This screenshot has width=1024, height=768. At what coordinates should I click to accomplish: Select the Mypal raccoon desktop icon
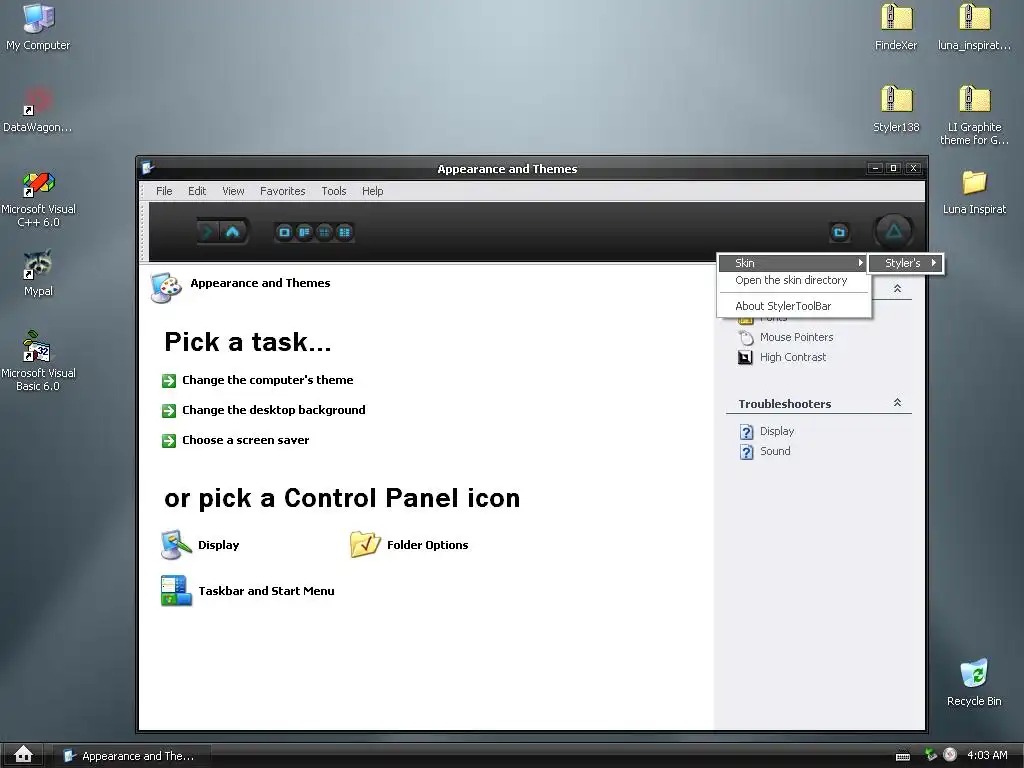(37, 265)
